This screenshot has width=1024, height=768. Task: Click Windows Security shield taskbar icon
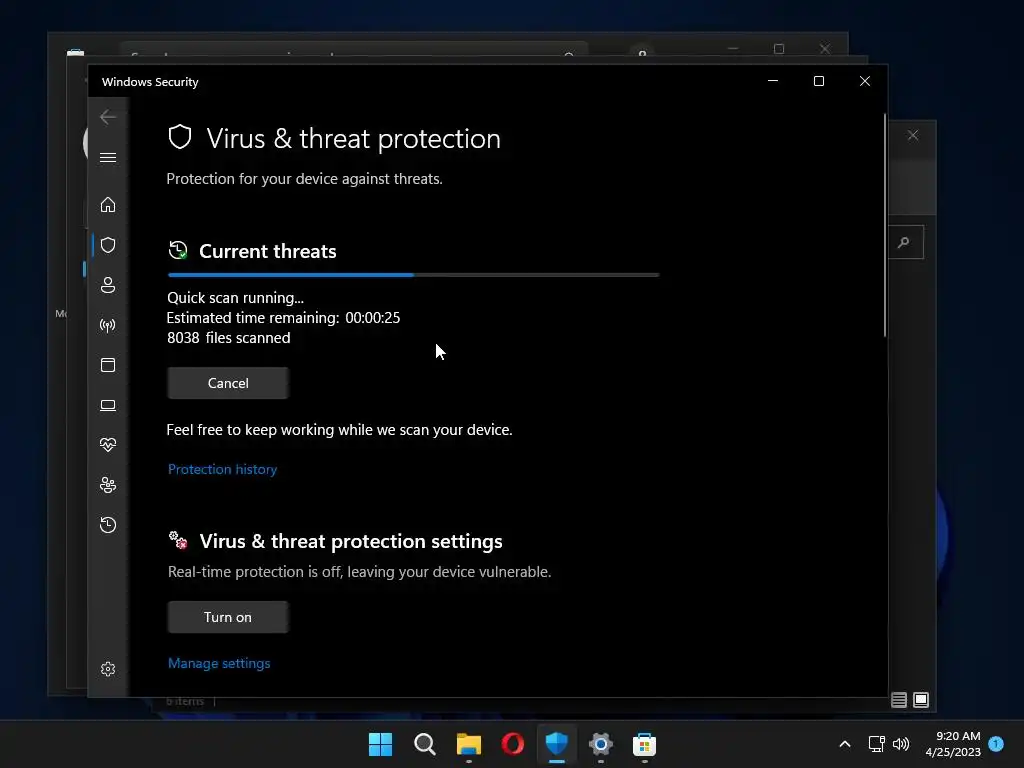coord(556,744)
